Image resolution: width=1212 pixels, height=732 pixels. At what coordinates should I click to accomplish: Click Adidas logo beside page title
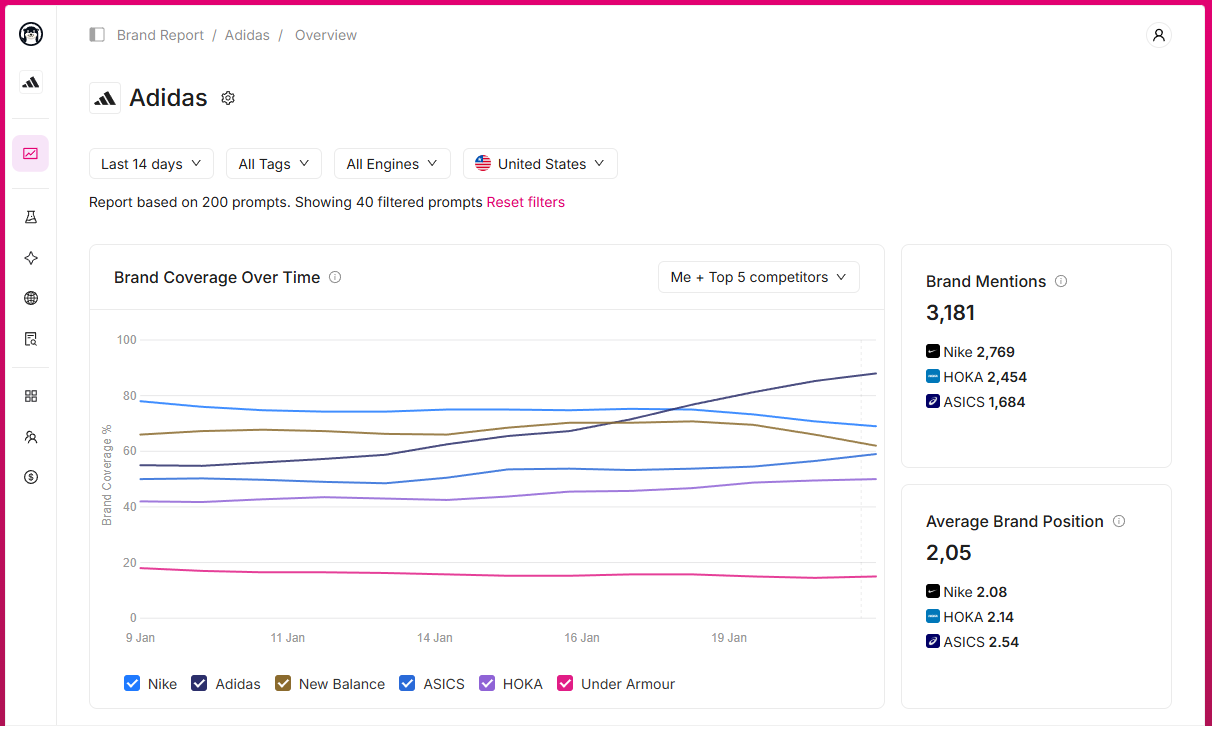[105, 98]
